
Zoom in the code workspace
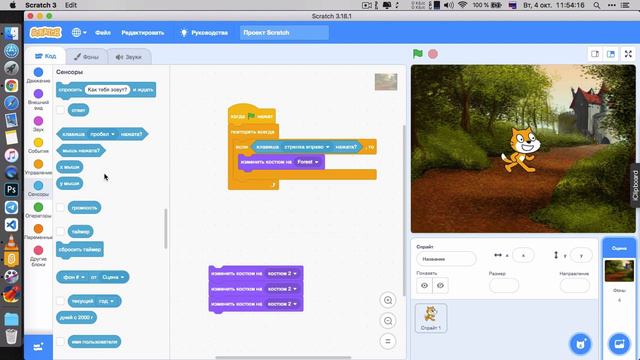(x=388, y=300)
